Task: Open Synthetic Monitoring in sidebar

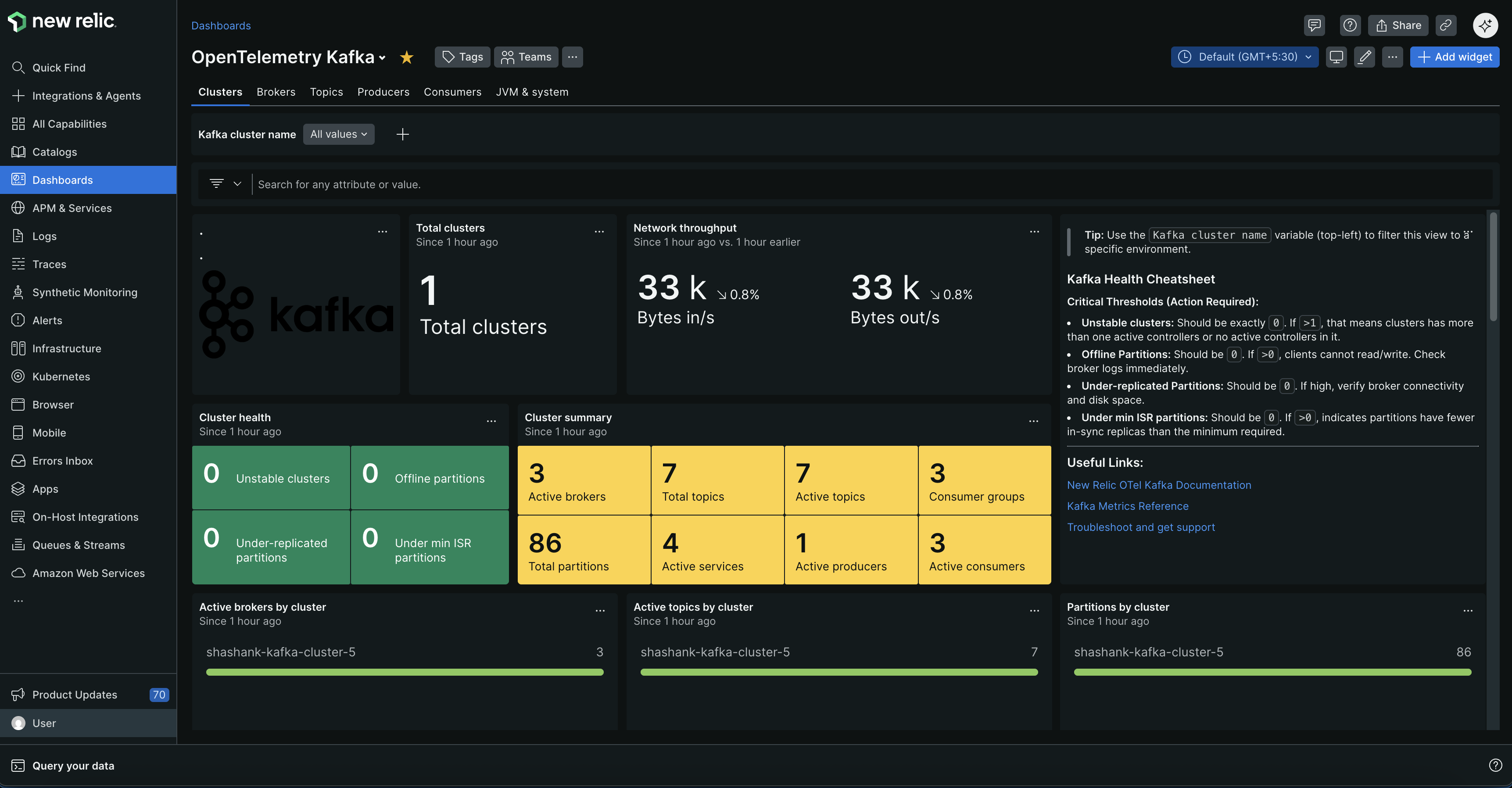Action: [85, 292]
